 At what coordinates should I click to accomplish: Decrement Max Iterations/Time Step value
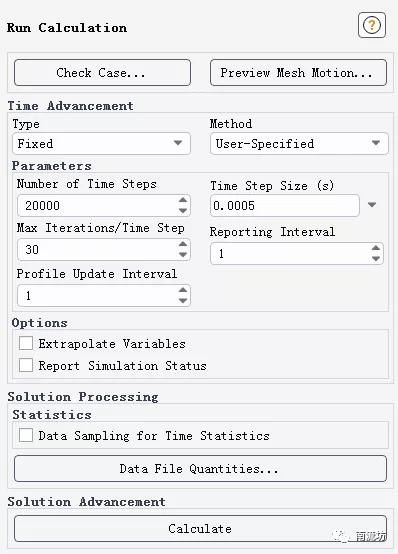pos(183,254)
